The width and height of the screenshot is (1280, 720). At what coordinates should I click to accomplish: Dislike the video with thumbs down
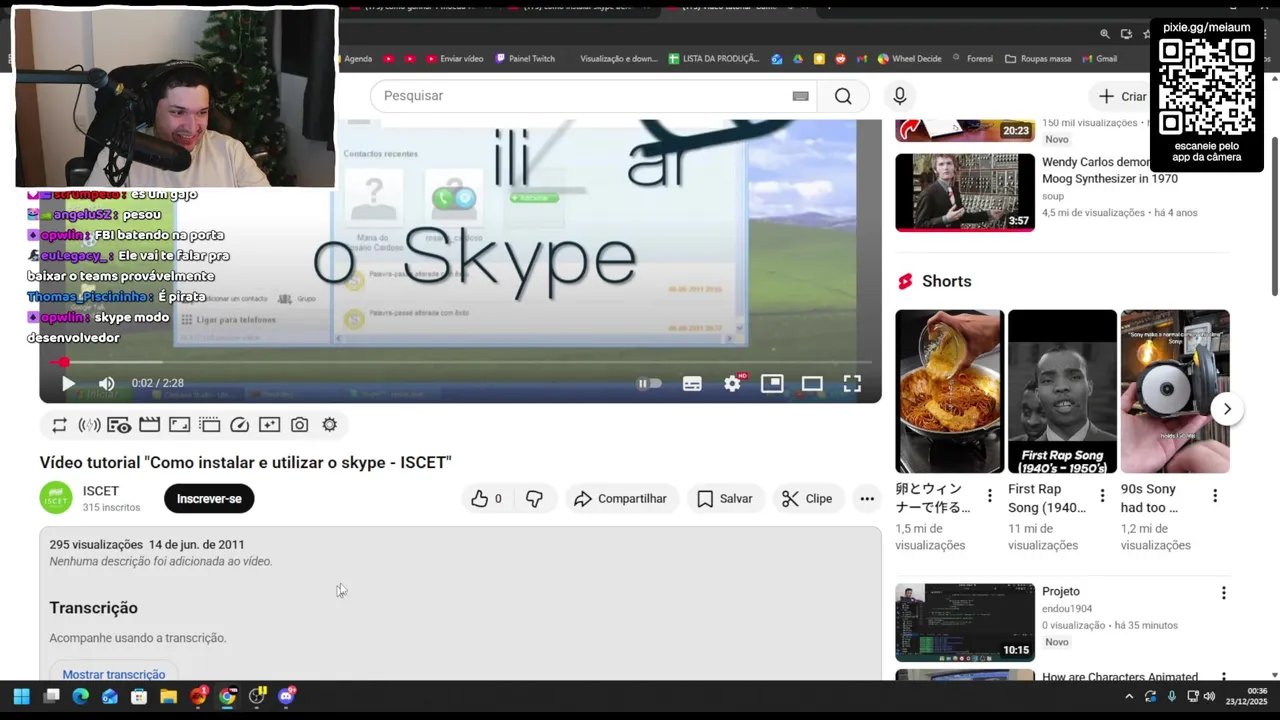coord(535,499)
